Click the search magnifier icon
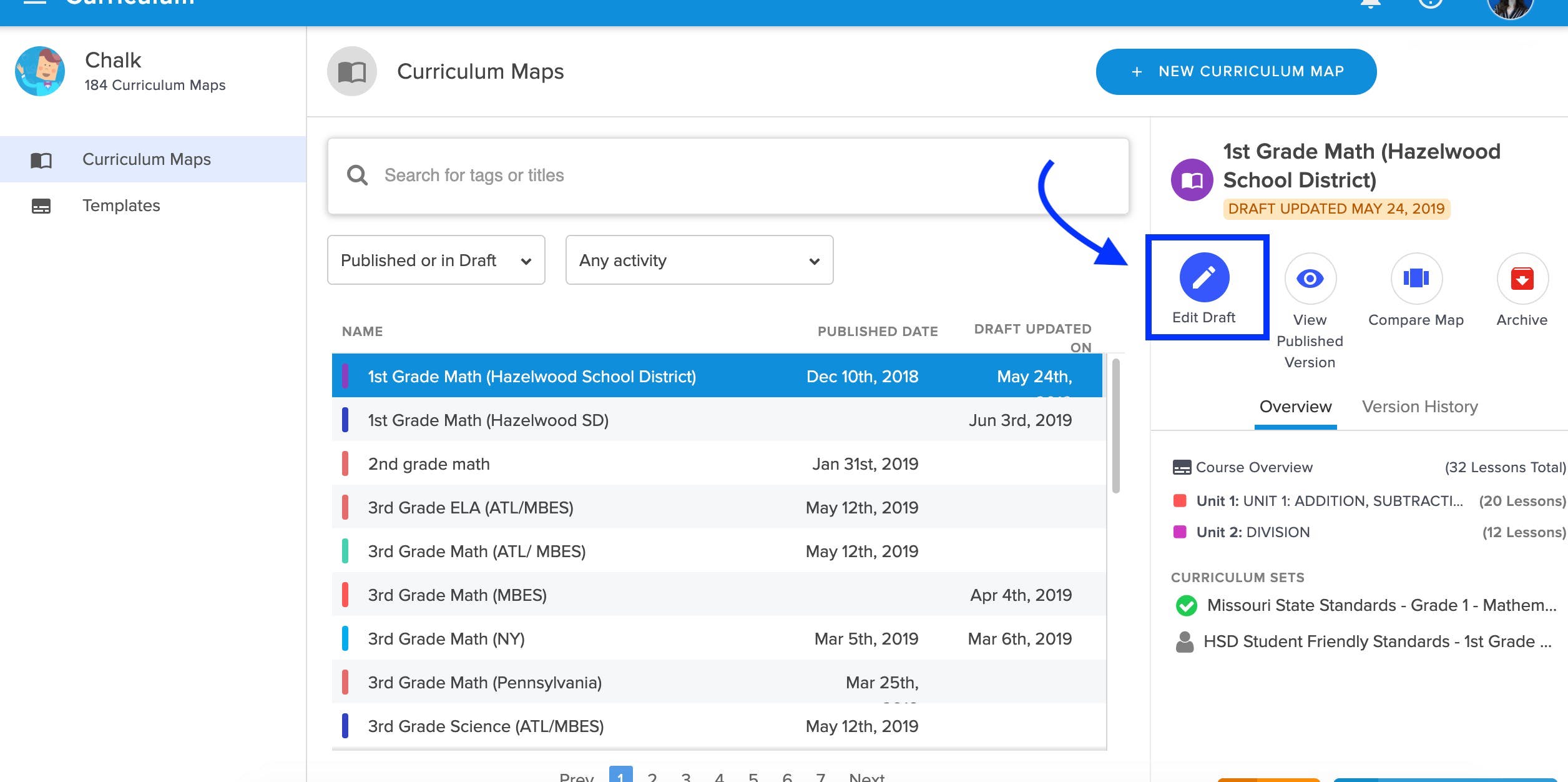Image resolution: width=1568 pixels, height=782 pixels. [x=357, y=176]
